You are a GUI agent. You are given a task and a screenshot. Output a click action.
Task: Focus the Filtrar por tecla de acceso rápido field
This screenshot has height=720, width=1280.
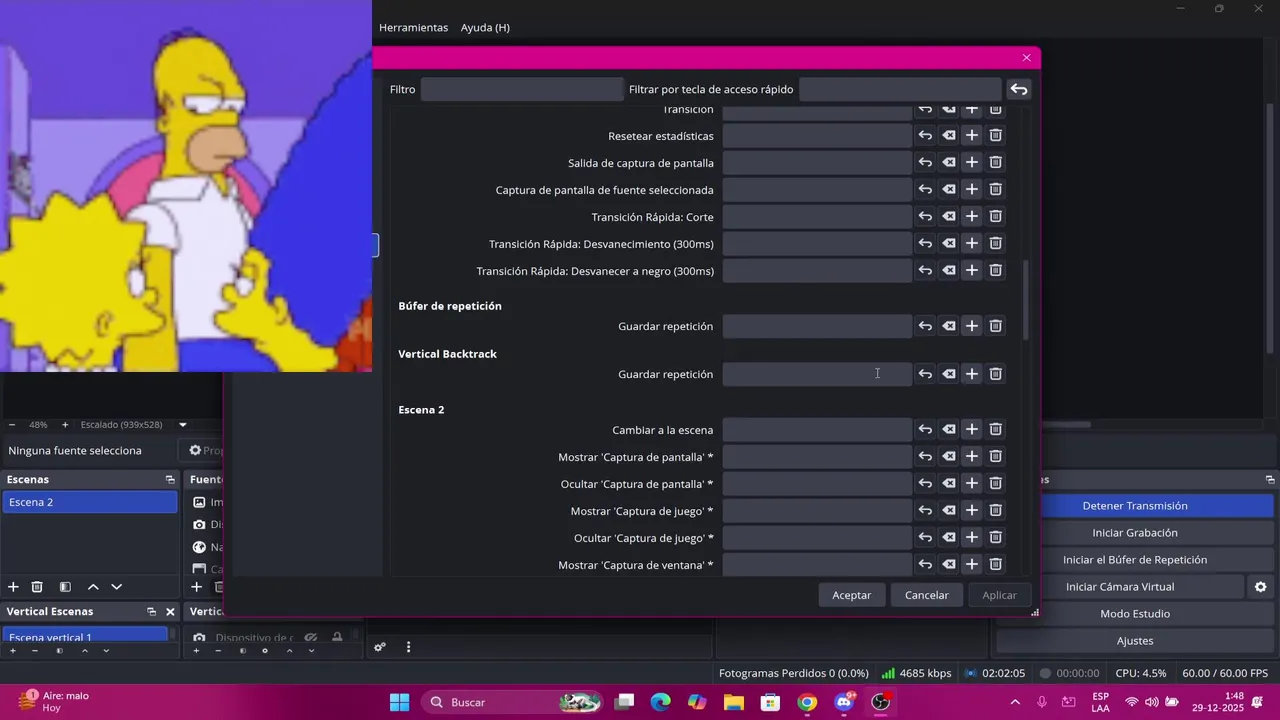click(900, 89)
